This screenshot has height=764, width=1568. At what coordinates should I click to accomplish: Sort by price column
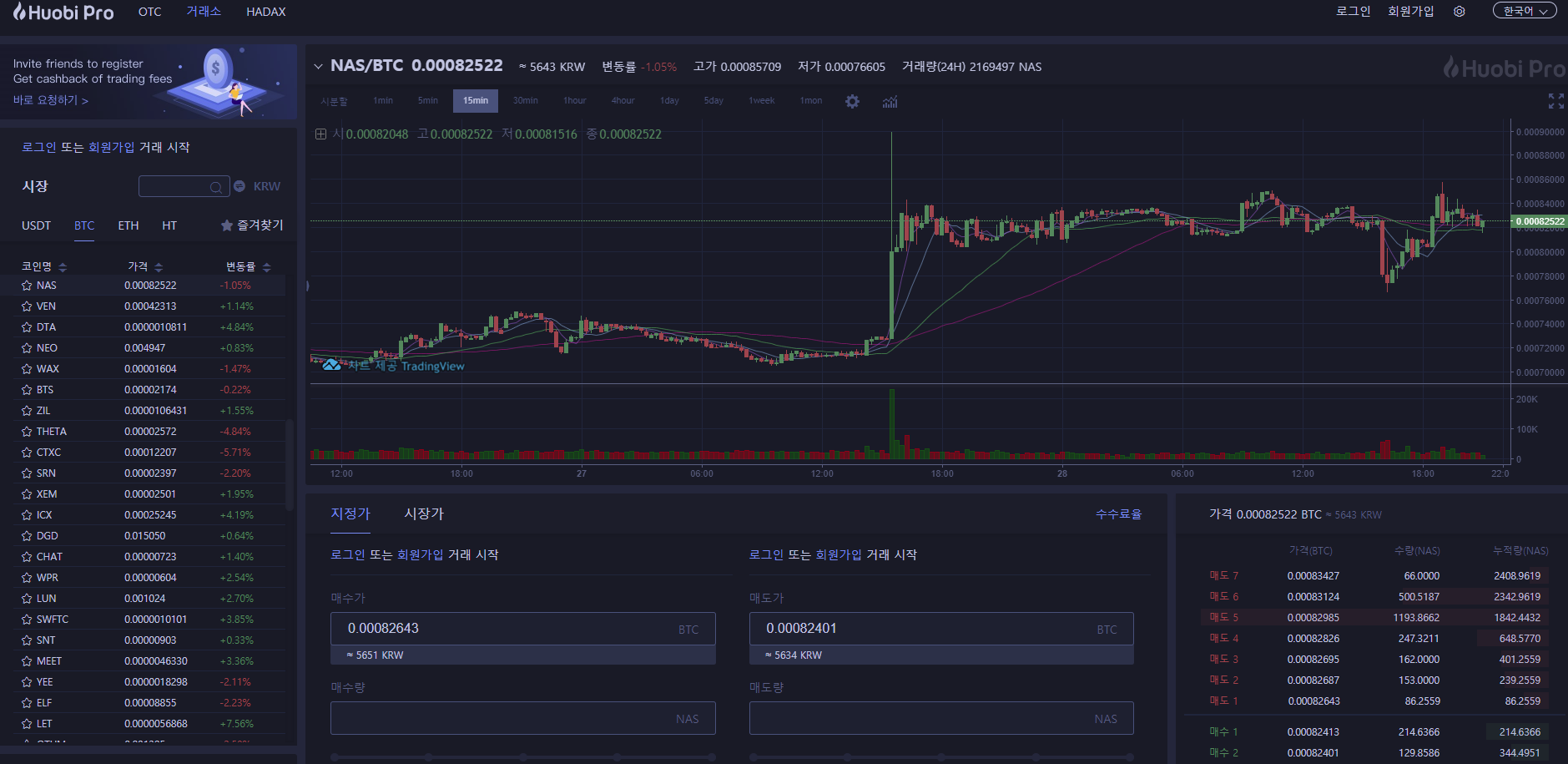pyautogui.click(x=145, y=266)
